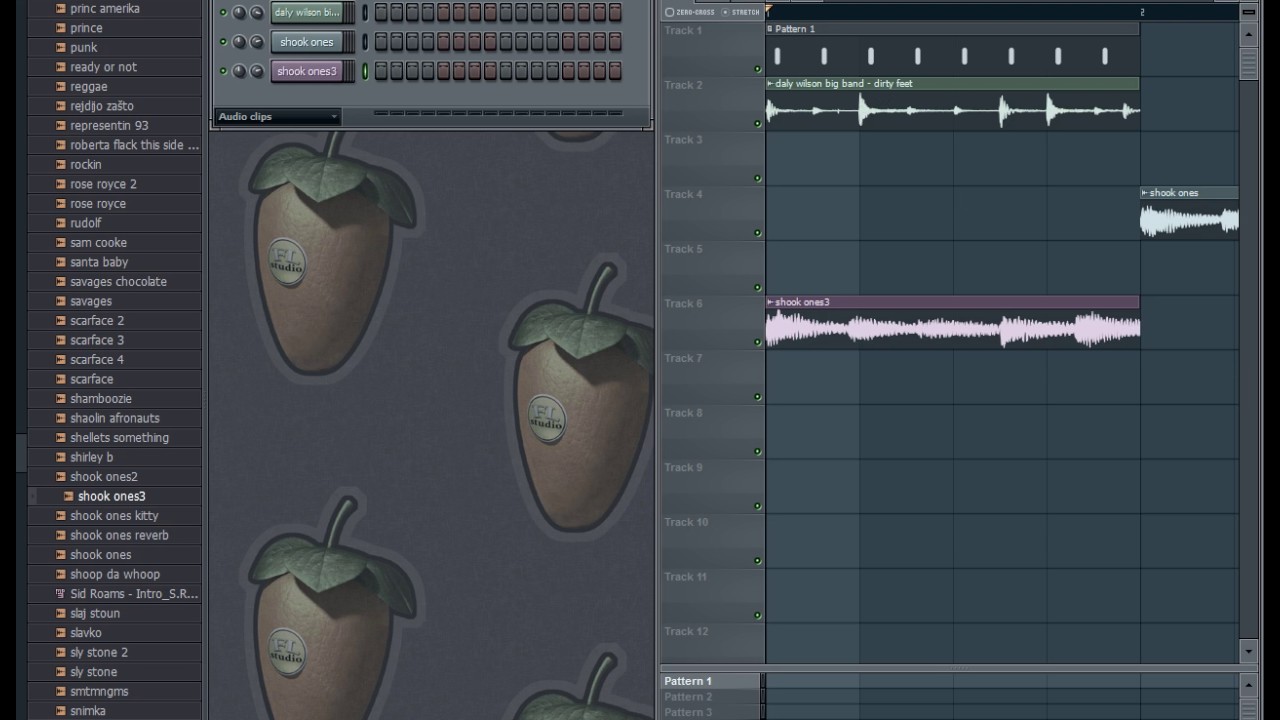Toggle first step button of 'shook ones3' channel
Viewport: 1280px width, 720px height.
pyautogui.click(x=381, y=71)
